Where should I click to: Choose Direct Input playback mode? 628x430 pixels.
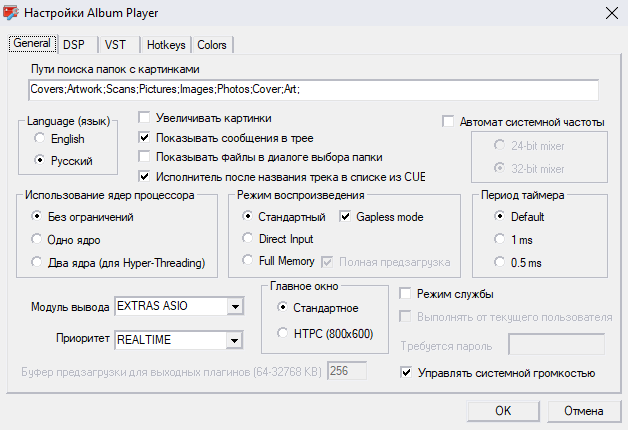[249, 240]
